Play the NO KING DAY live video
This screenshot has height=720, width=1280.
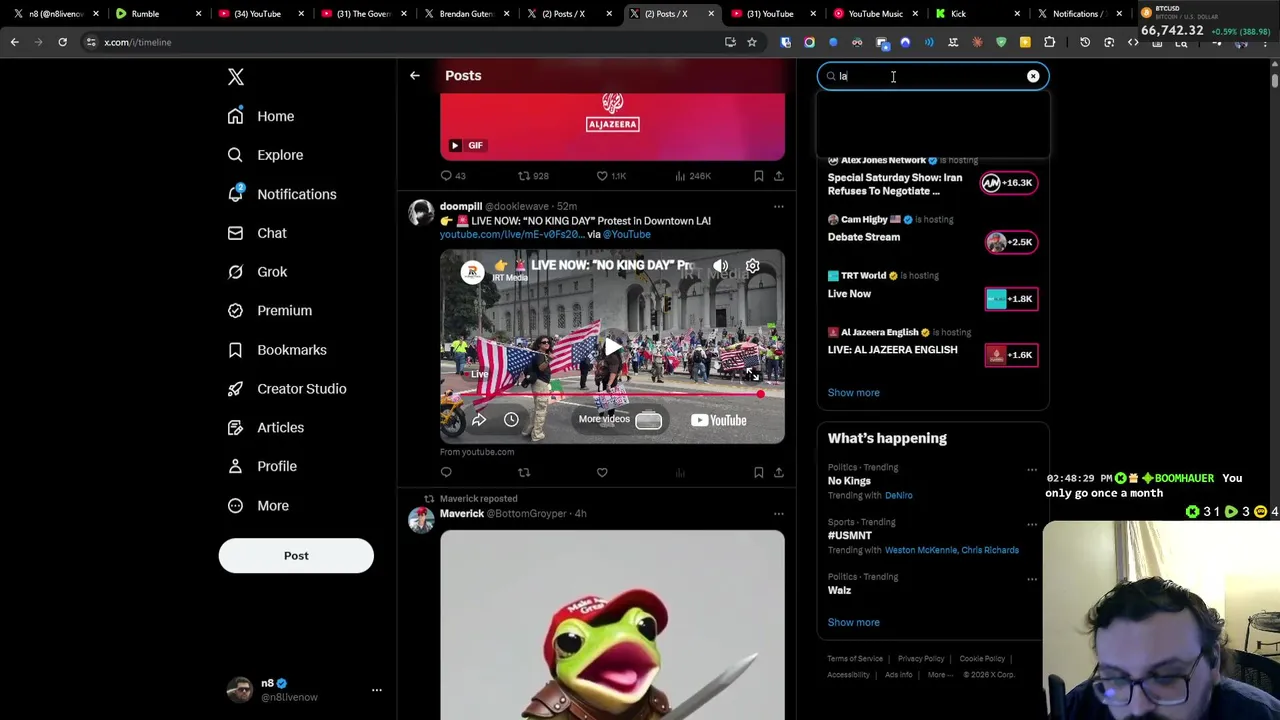click(612, 346)
